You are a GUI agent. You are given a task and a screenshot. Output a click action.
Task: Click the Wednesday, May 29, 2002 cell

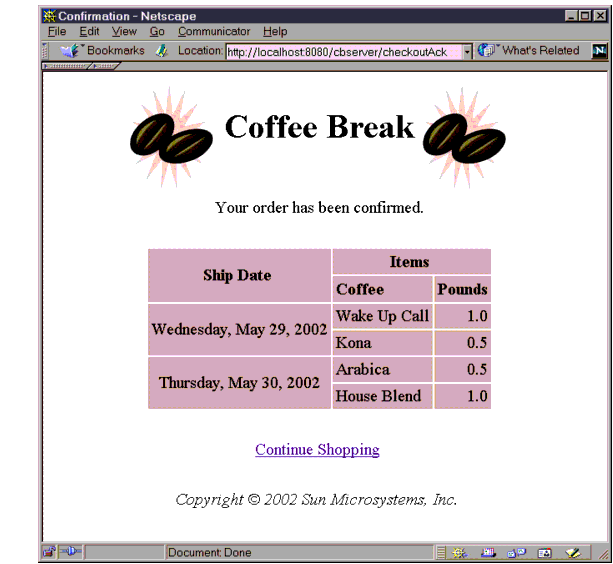pos(239,329)
